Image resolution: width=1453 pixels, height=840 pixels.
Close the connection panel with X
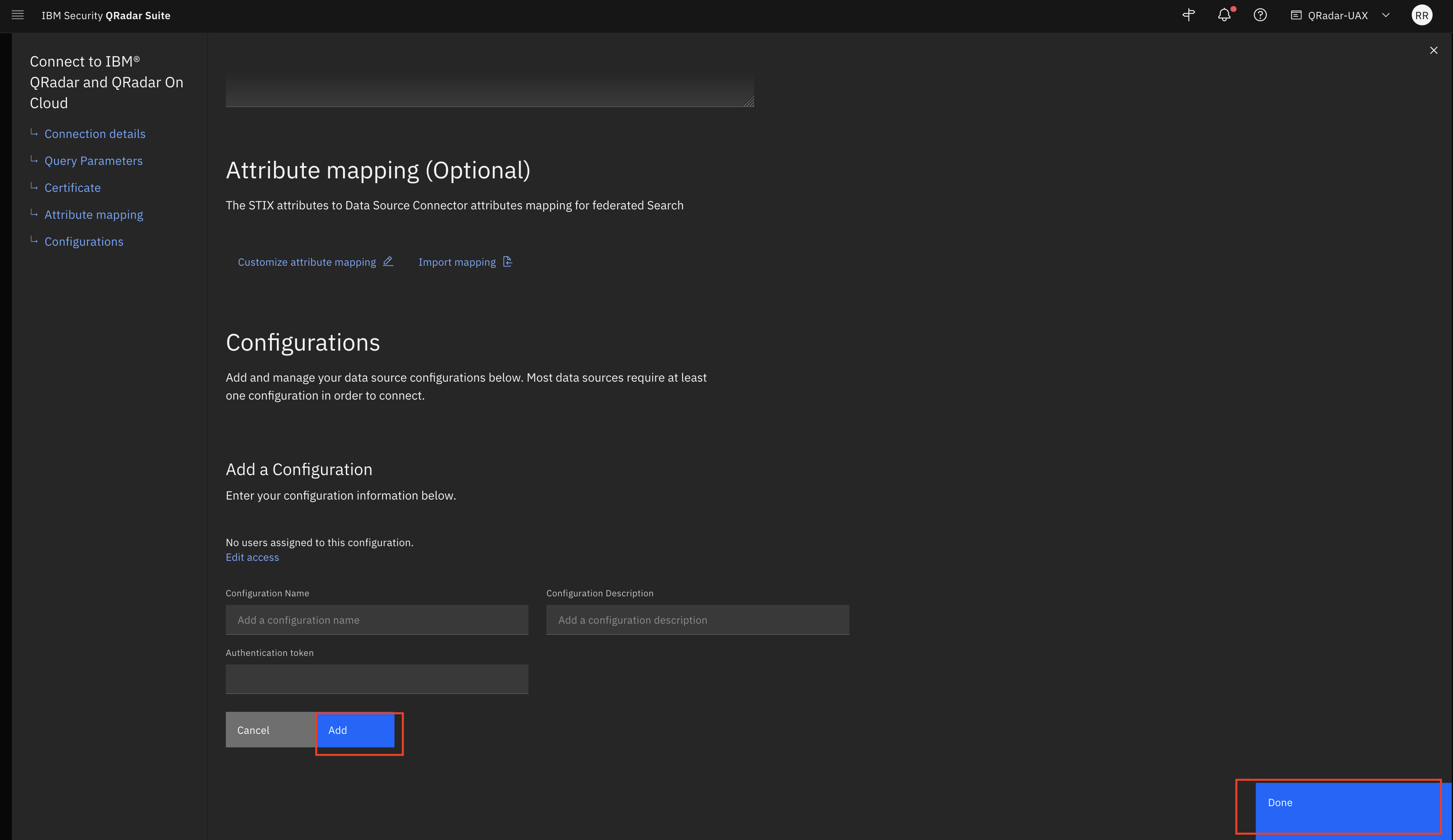[1433, 51]
